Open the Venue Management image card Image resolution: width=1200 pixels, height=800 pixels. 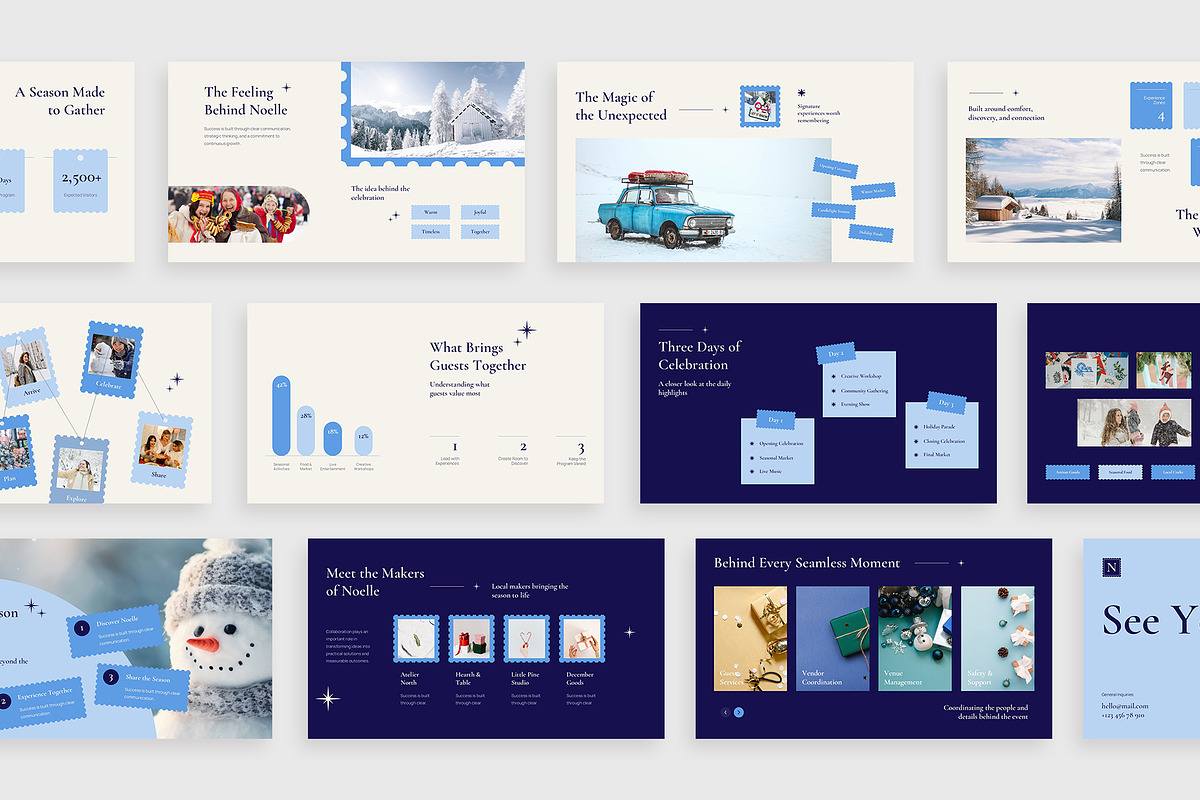pos(915,638)
